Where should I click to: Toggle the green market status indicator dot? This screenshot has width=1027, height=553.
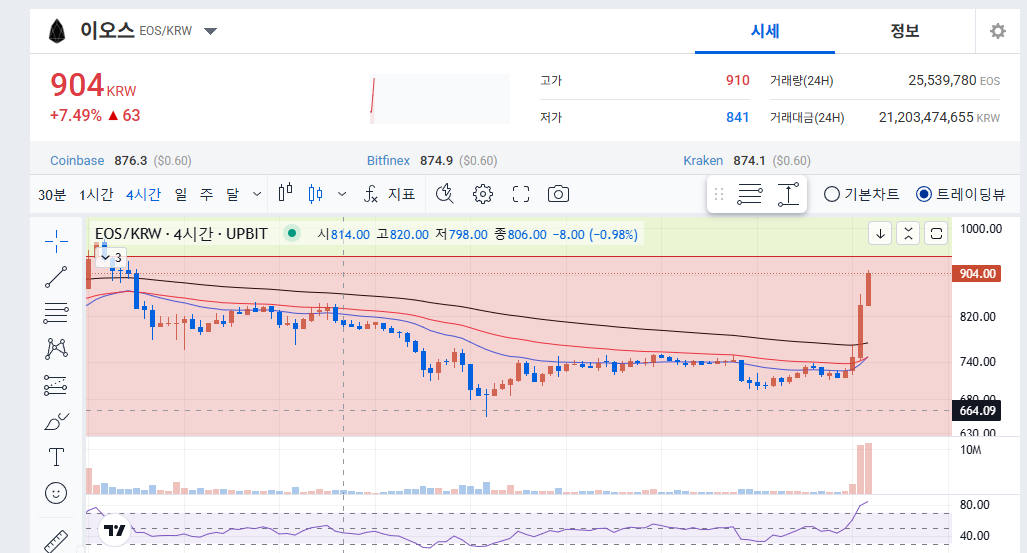[x=291, y=233]
